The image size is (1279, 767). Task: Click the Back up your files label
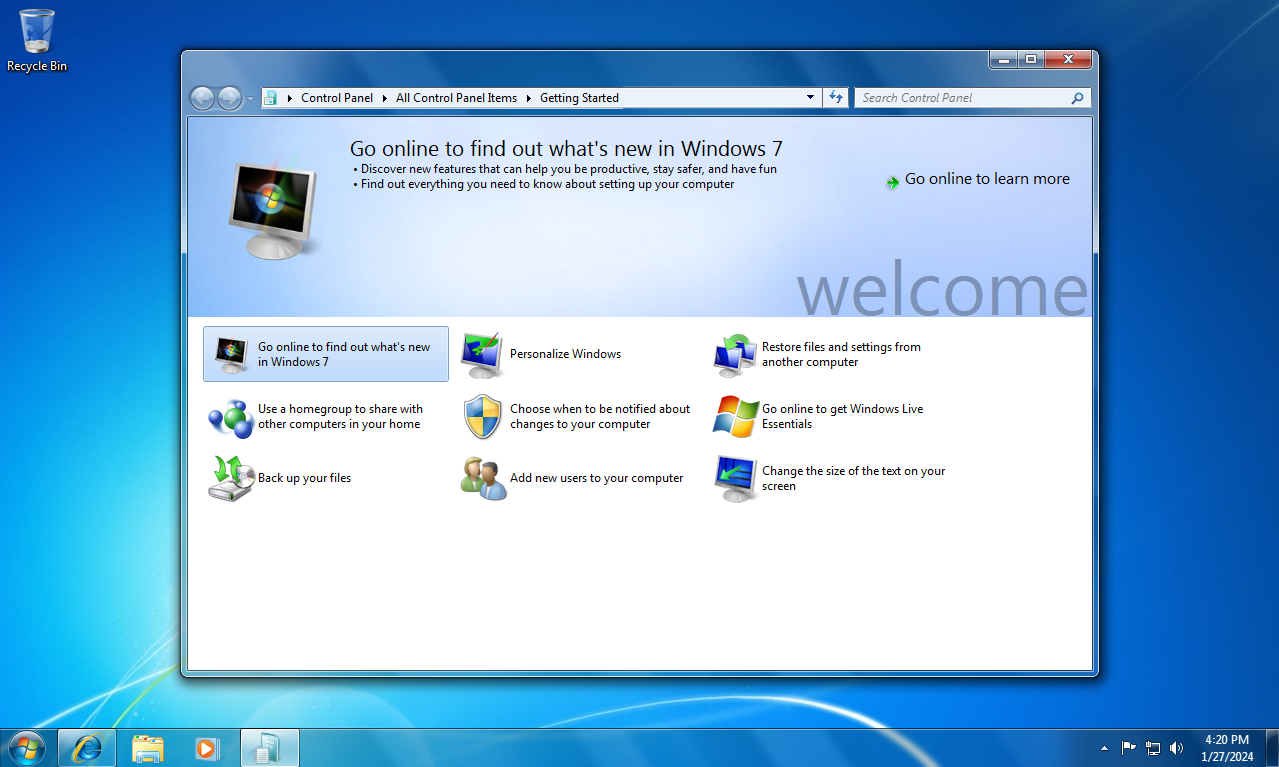coord(304,478)
